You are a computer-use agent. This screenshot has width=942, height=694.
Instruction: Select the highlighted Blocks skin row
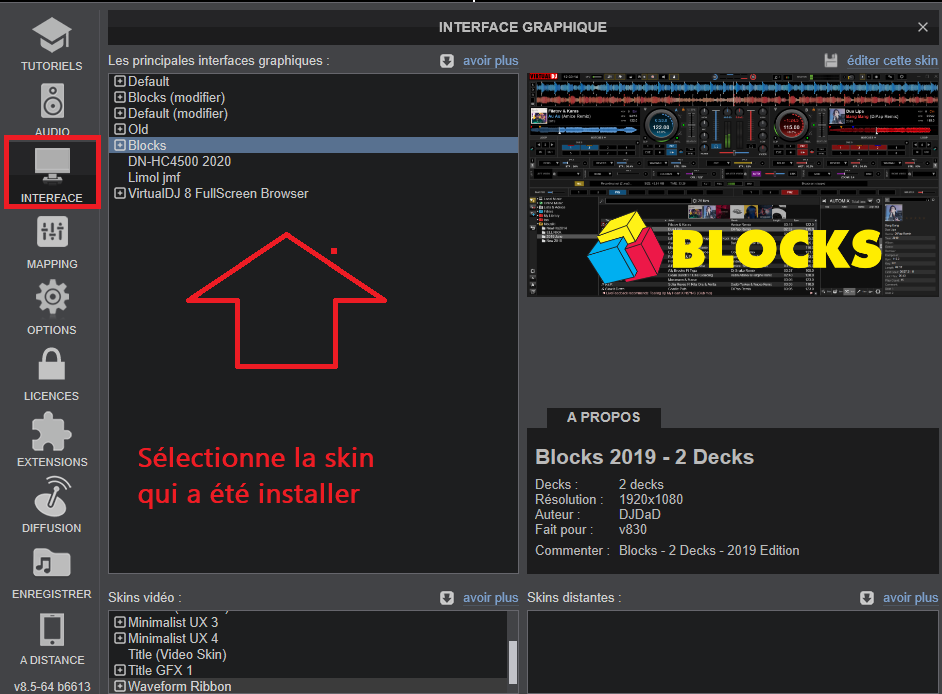[x=313, y=145]
